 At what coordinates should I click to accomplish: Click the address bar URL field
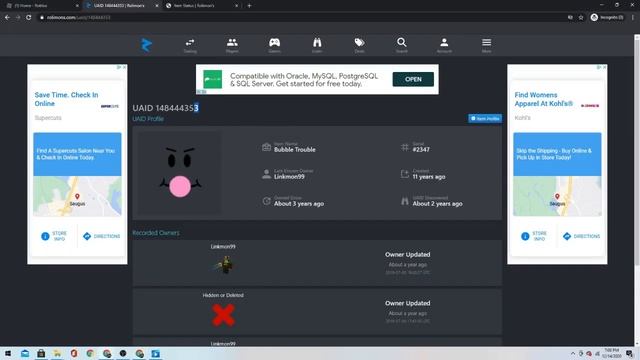tap(302, 18)
